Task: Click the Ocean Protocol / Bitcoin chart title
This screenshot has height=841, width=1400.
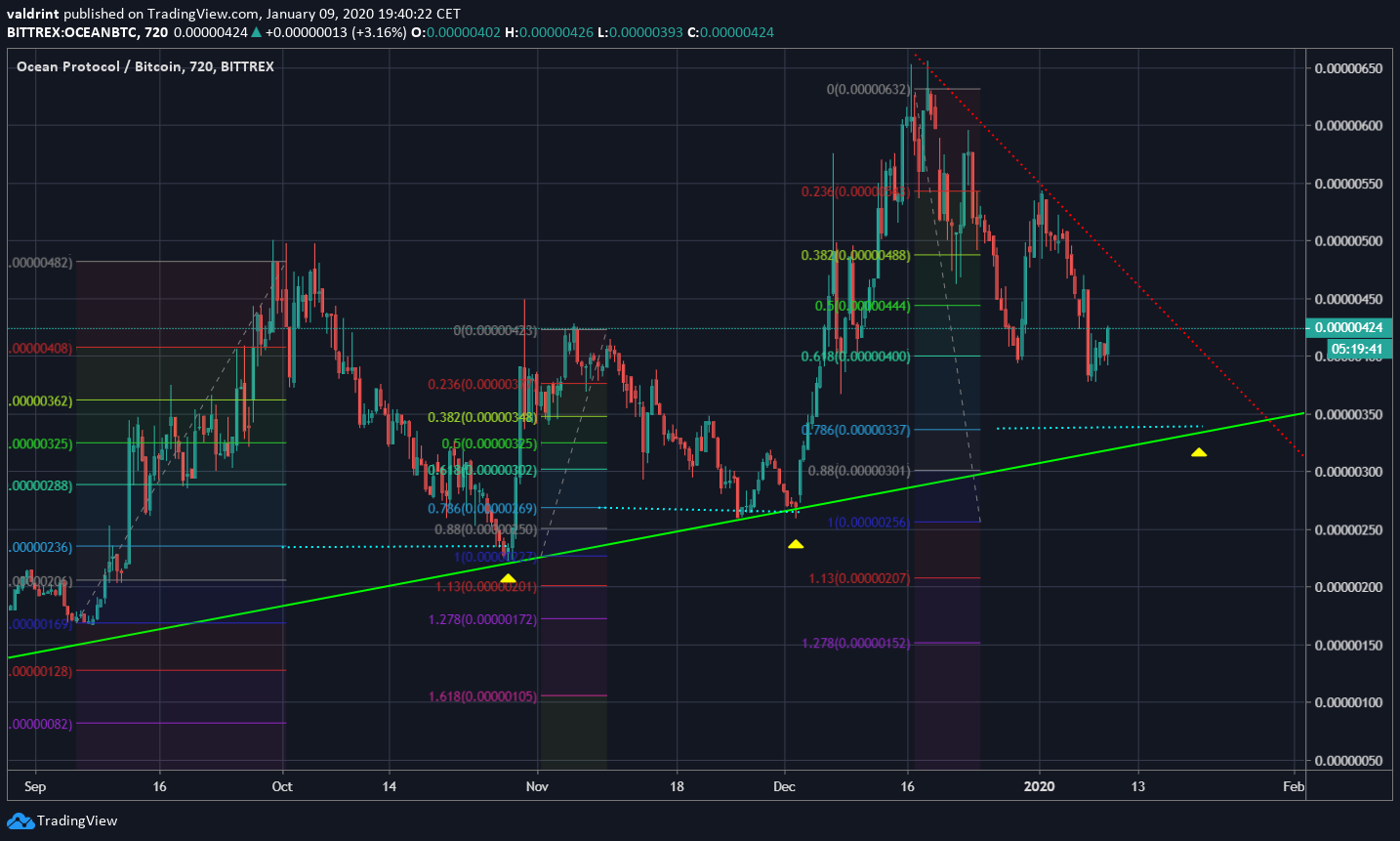Action: (x=145, y=66)
